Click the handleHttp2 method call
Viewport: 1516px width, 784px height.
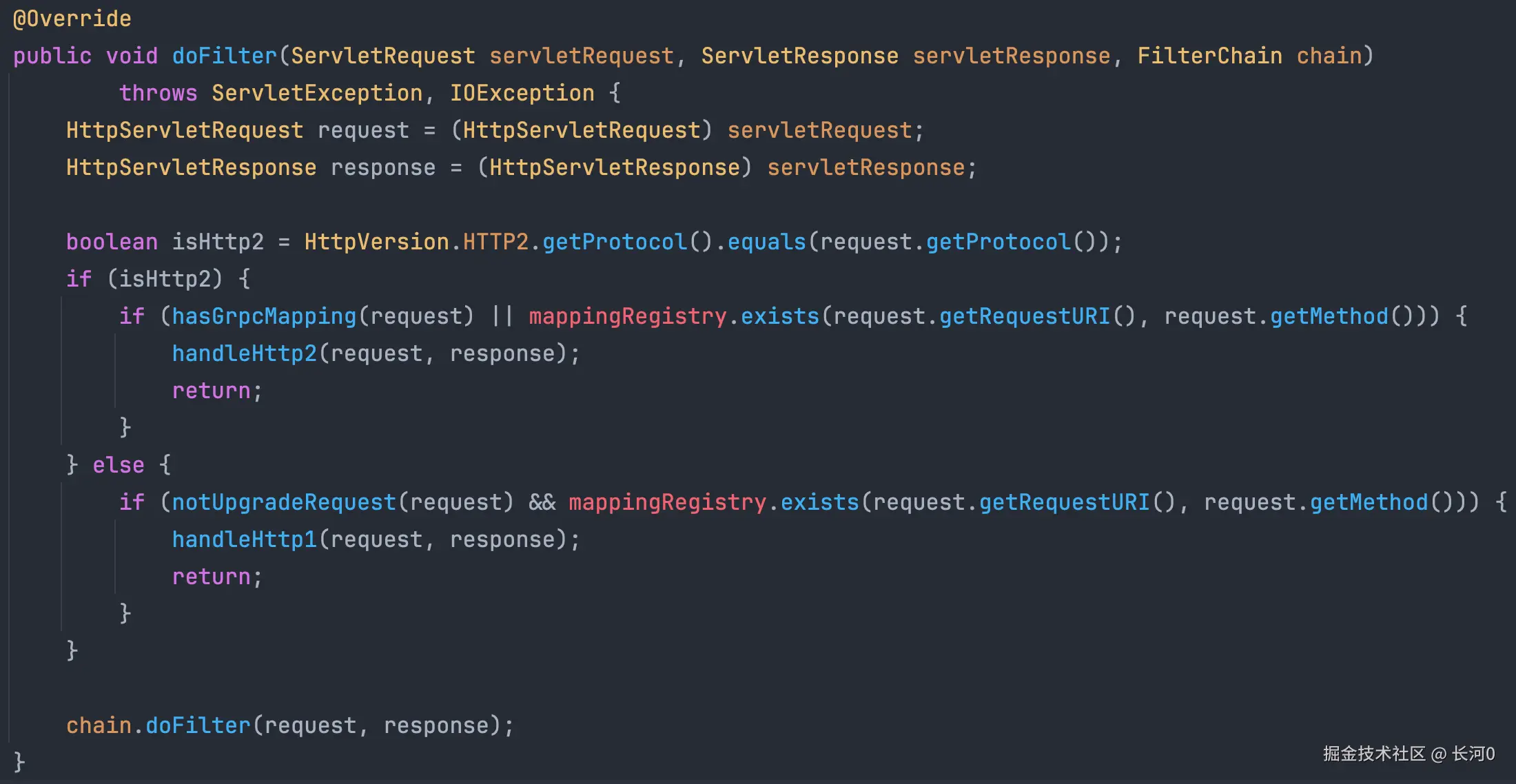pyautogui.click(x=244, y=353)
